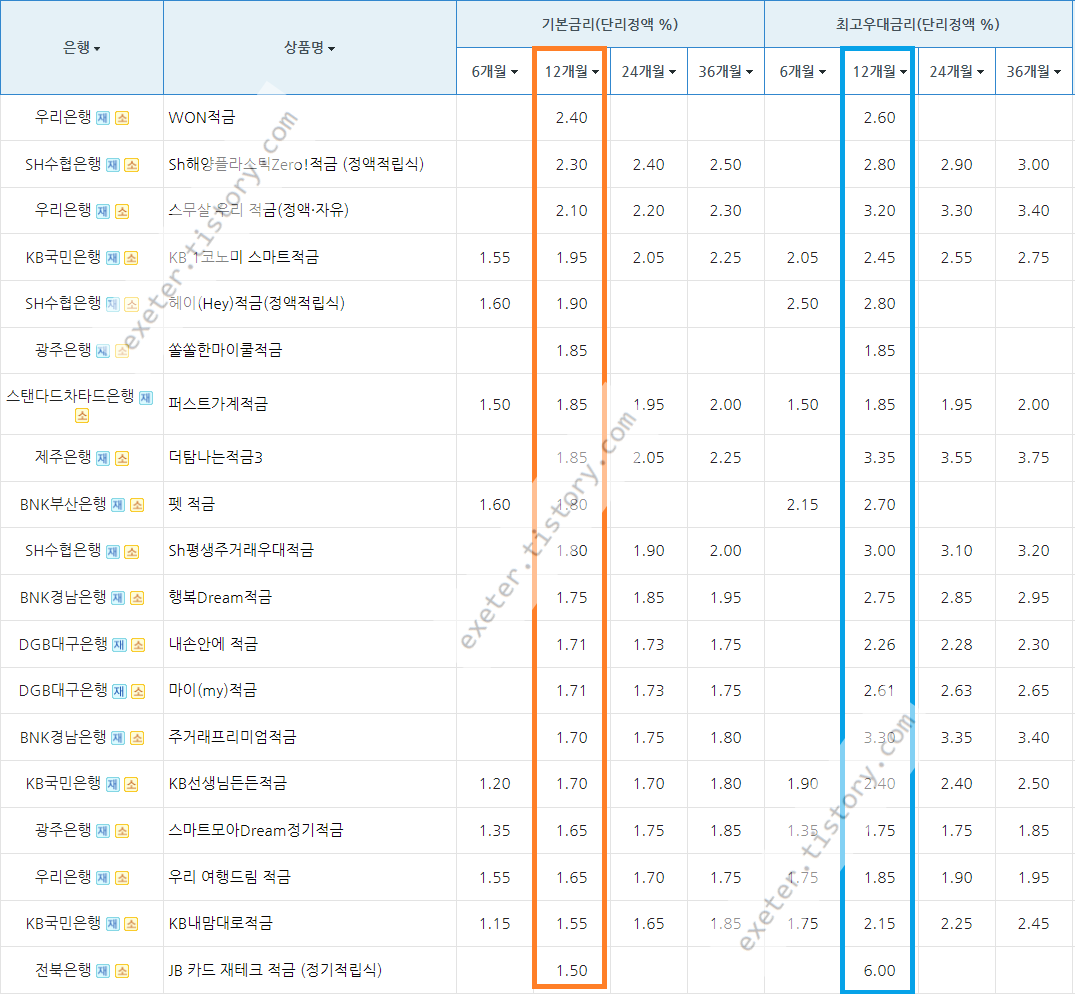The width and height of the screenshot is (1075, 994).
Task: Click 재 badge beside 제주은행
Action: (x=103, y=458)
